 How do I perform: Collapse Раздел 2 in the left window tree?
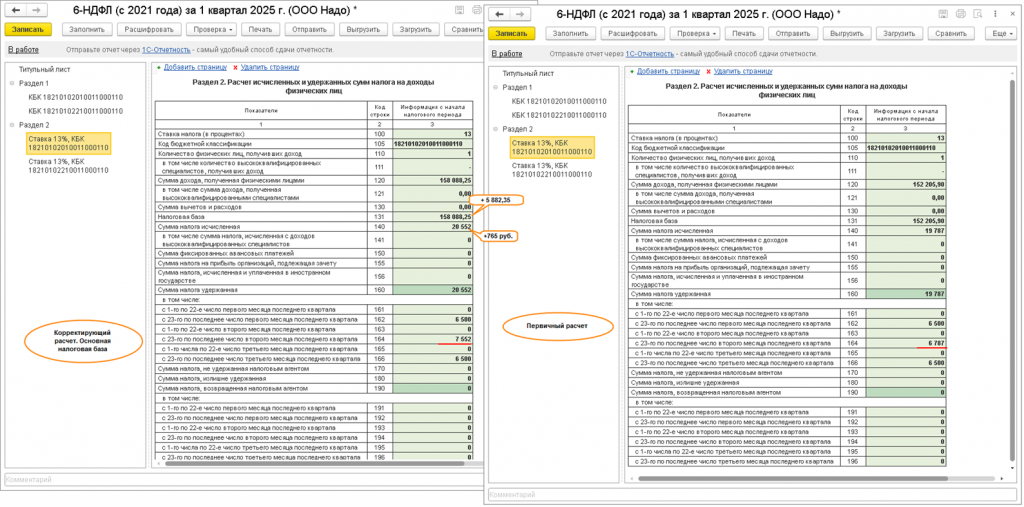[x=12, y=124]
